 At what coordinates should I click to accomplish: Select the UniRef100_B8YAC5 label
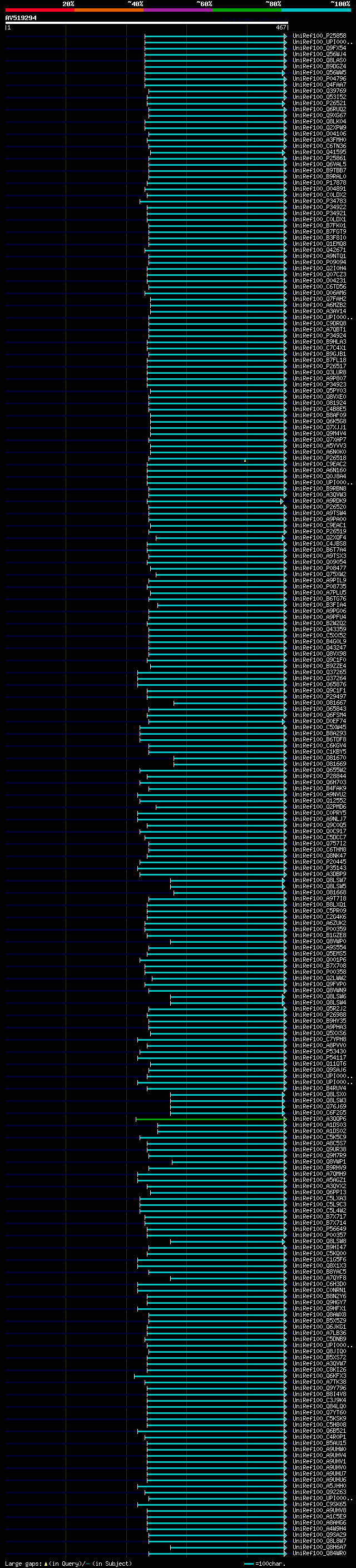pos(319,1272)
